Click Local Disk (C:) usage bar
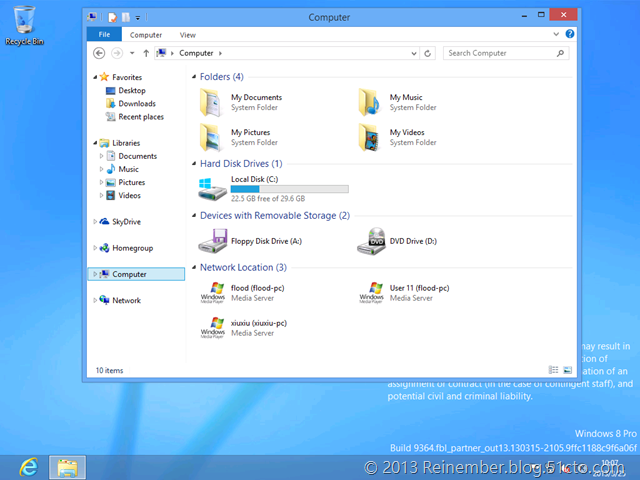Image resolution: width=640 pixels, height=480 pixels. 289,189
